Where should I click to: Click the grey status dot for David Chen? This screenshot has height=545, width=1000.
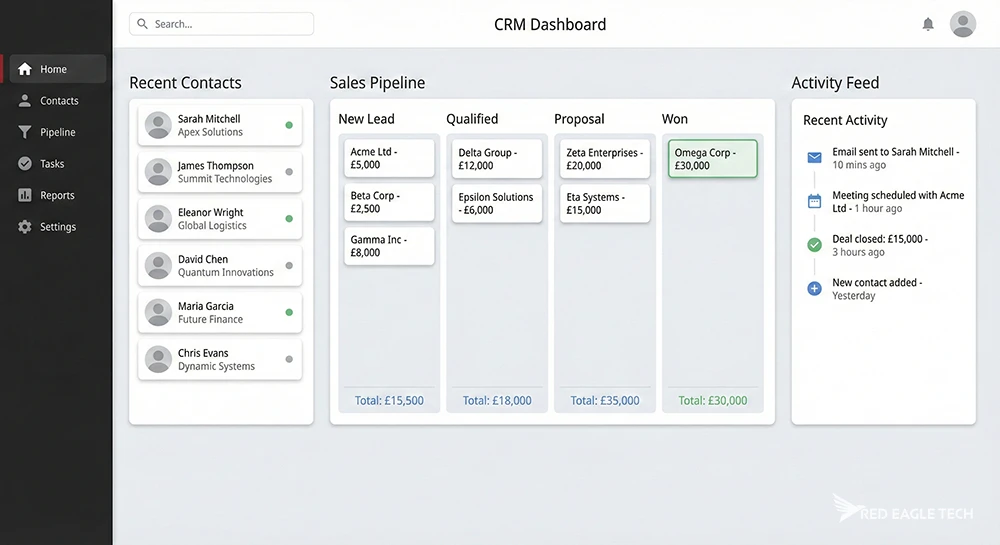point(289,266)
